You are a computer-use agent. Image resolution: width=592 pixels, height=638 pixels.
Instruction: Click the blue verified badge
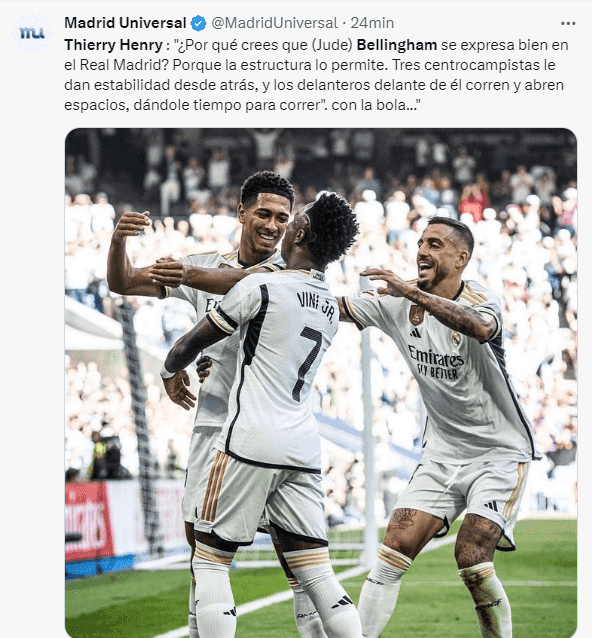(199, 23)
